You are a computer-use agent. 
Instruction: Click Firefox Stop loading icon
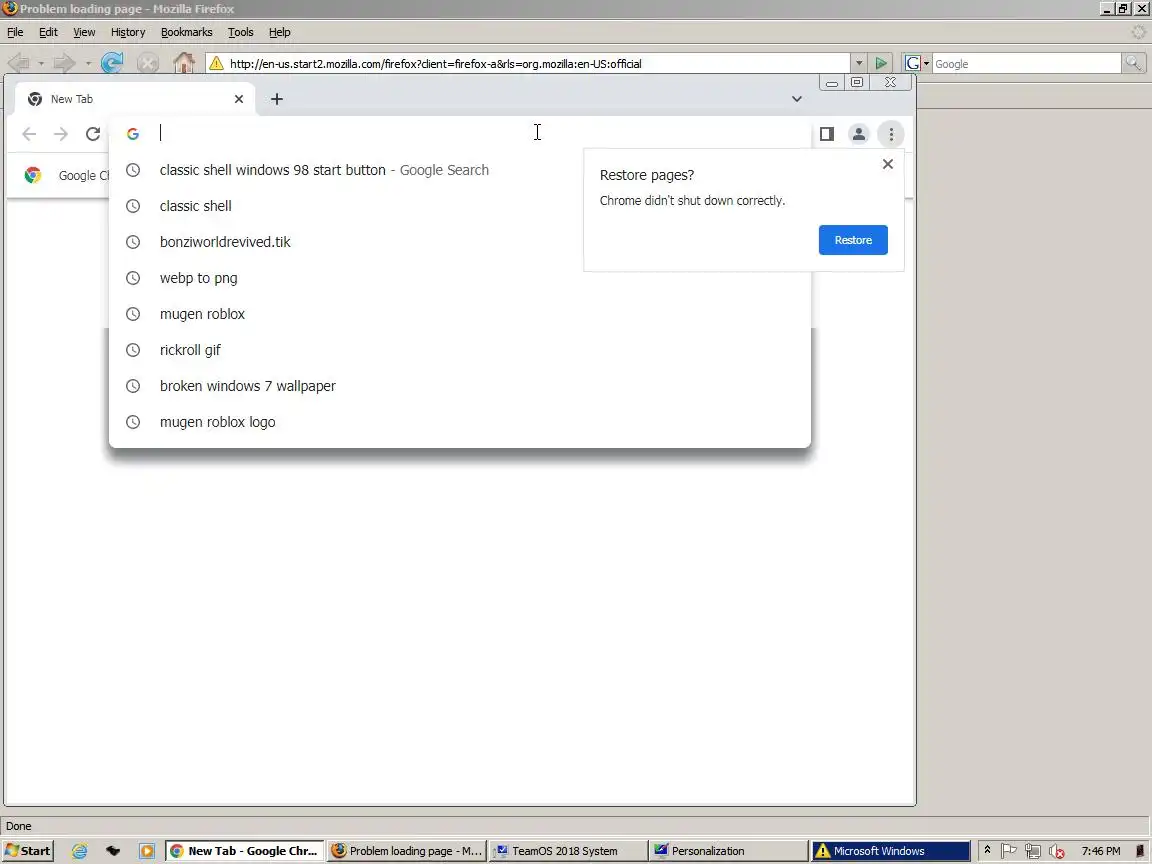click(x=148, y=63)
